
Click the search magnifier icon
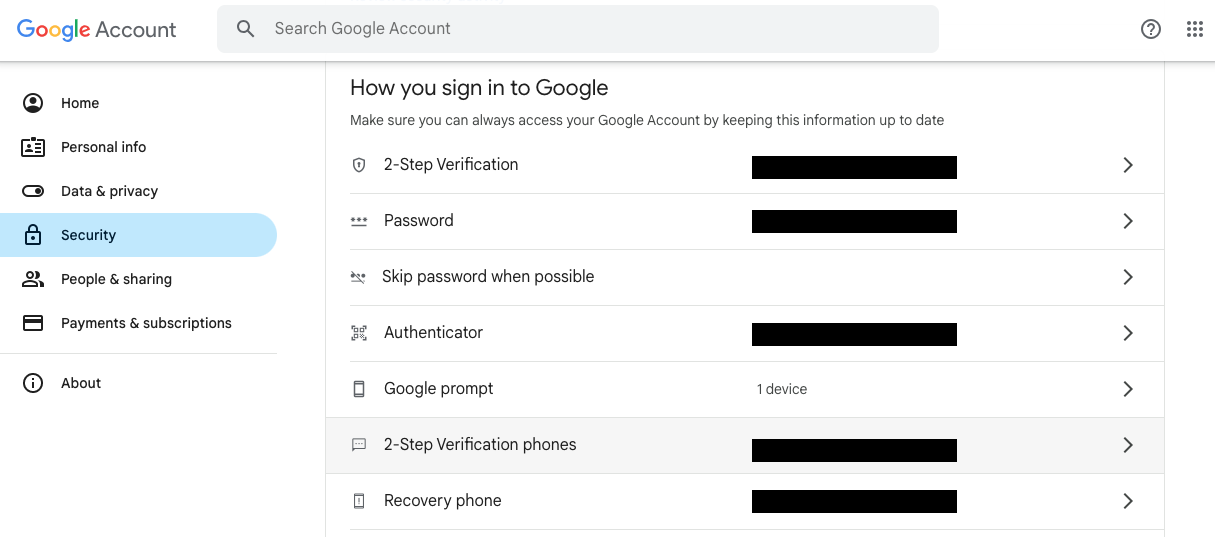click(245, 29)
